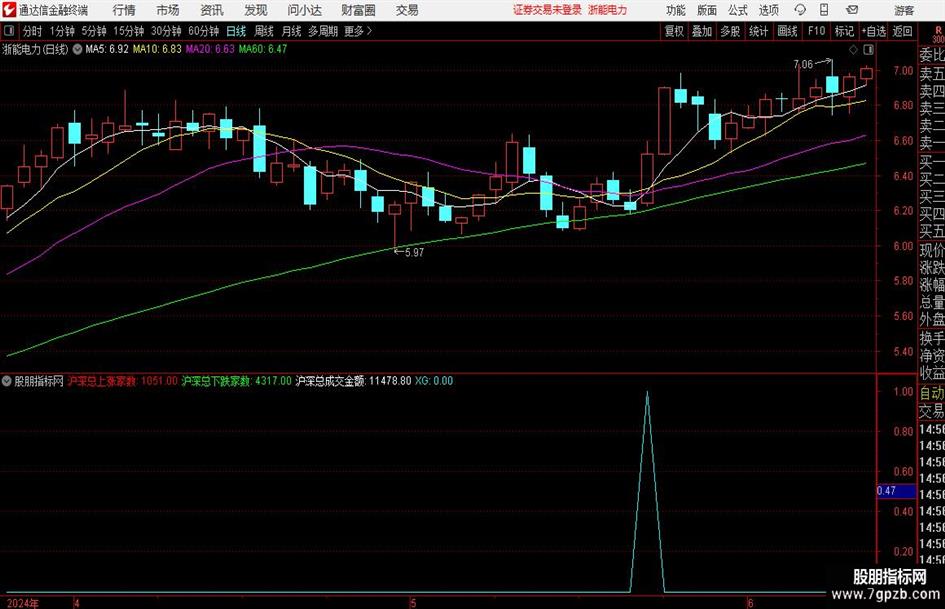This screenshot has width=945, height=609.
Task: Click 证券交易未登录 login link
Action: click(547, 10)
